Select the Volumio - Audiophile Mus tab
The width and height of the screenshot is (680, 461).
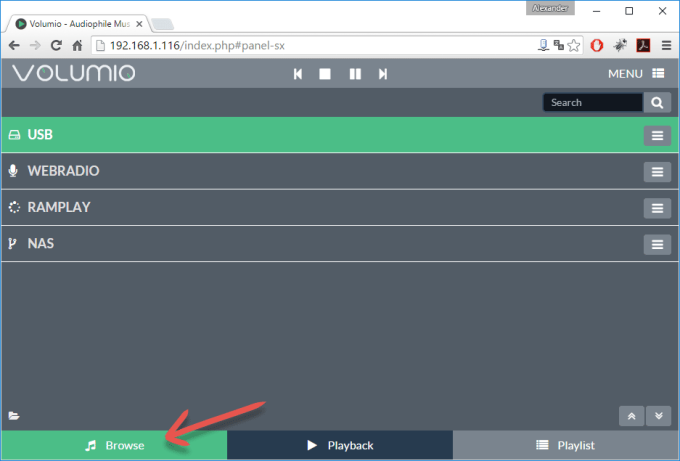[78, 24]
